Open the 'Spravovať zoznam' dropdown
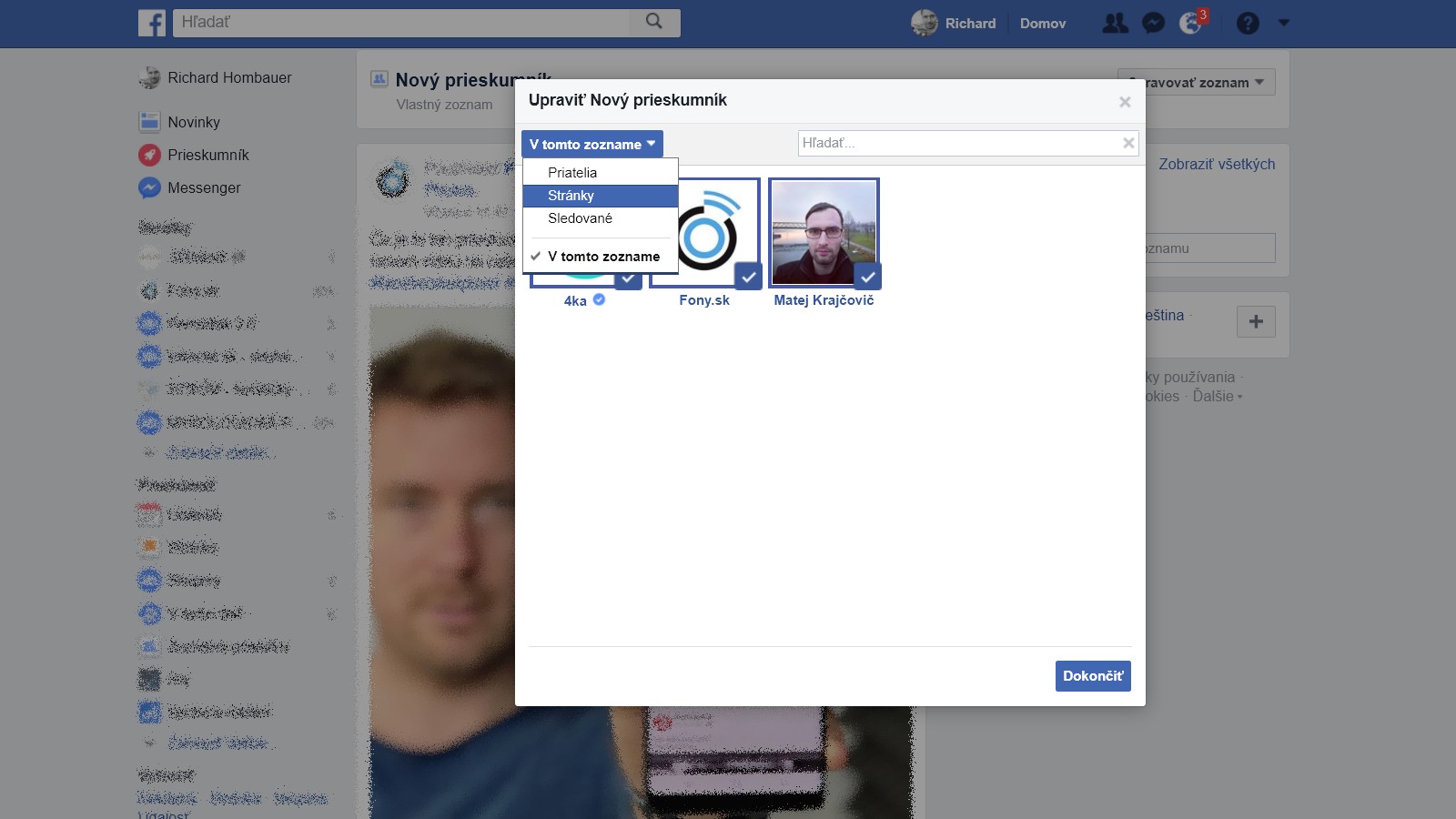 tap(1197, 82)
